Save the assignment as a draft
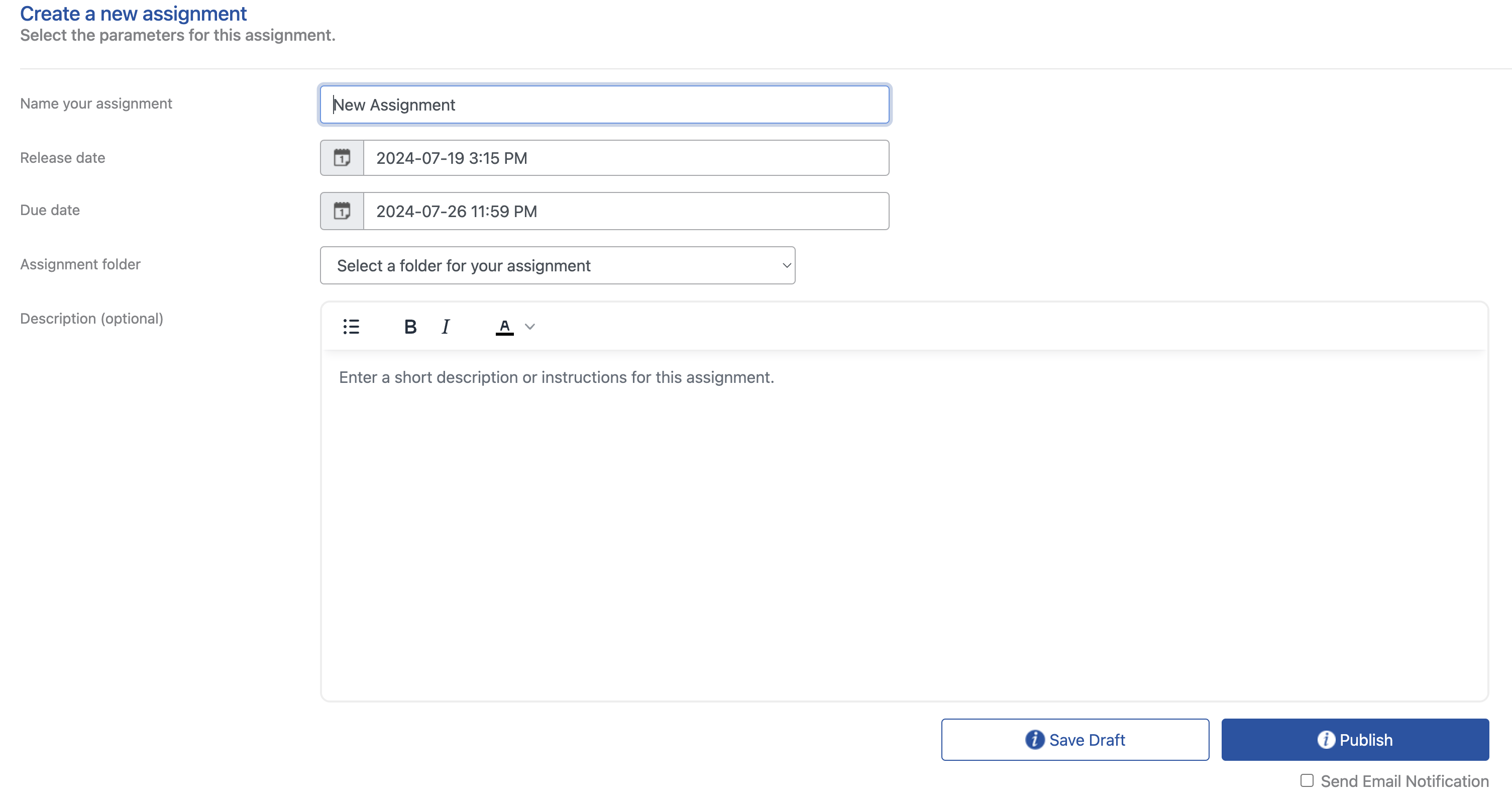Image resolution: width=1512 pixels, height=801 pixels. coord(1074,739)
